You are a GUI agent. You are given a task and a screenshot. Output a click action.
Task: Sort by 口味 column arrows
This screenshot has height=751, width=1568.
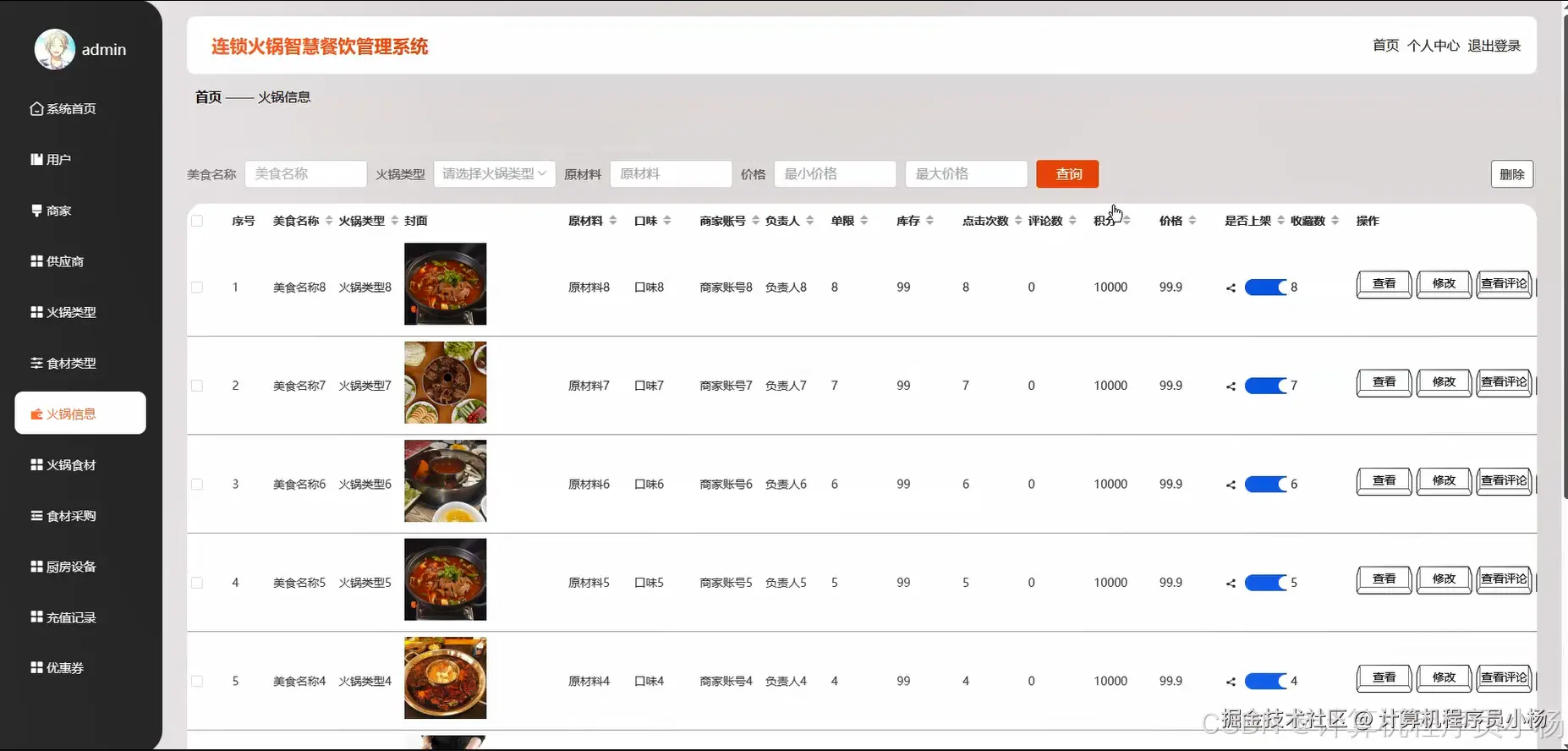667,221
